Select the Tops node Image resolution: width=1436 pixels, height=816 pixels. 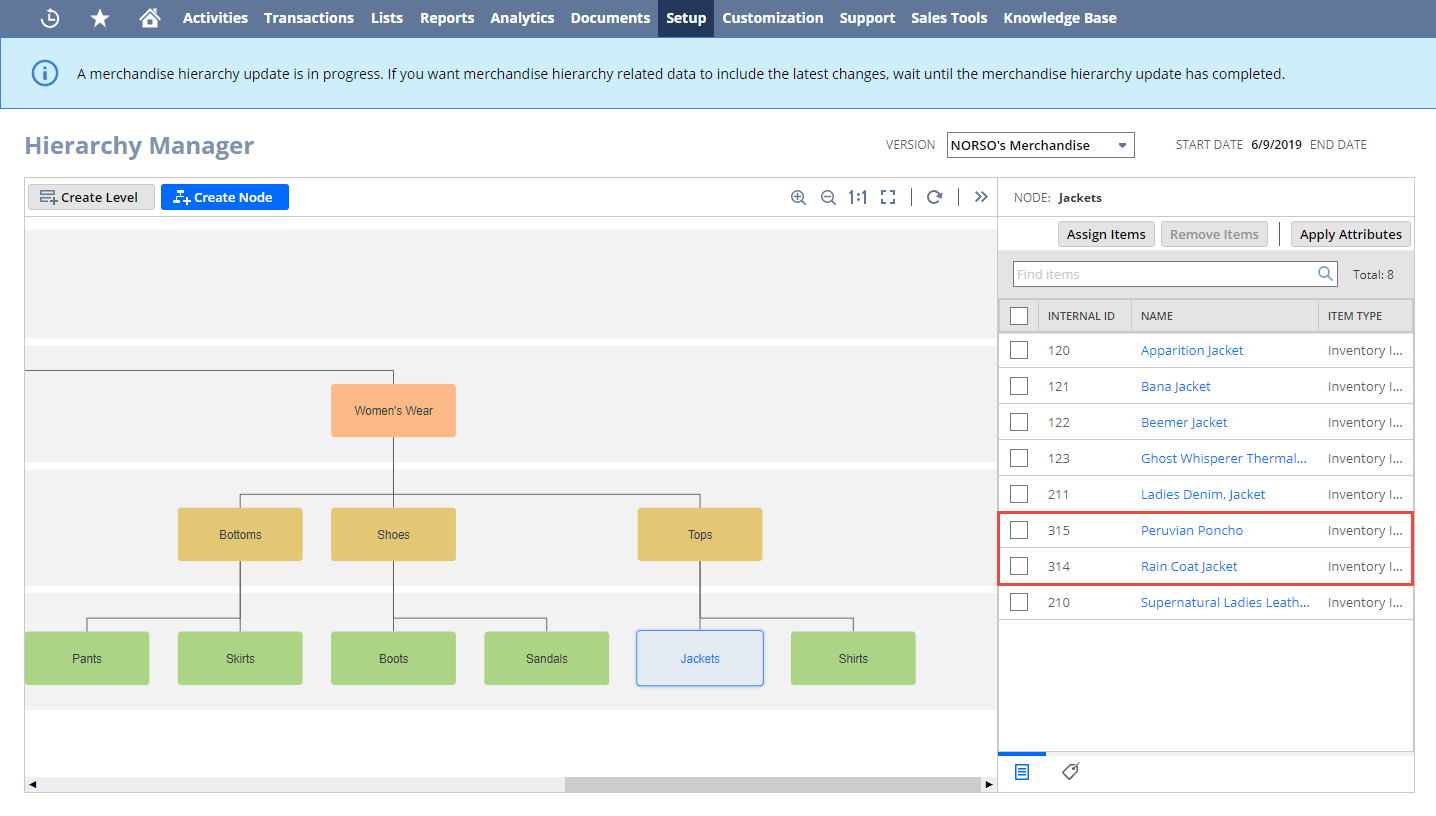coord(700,534)
